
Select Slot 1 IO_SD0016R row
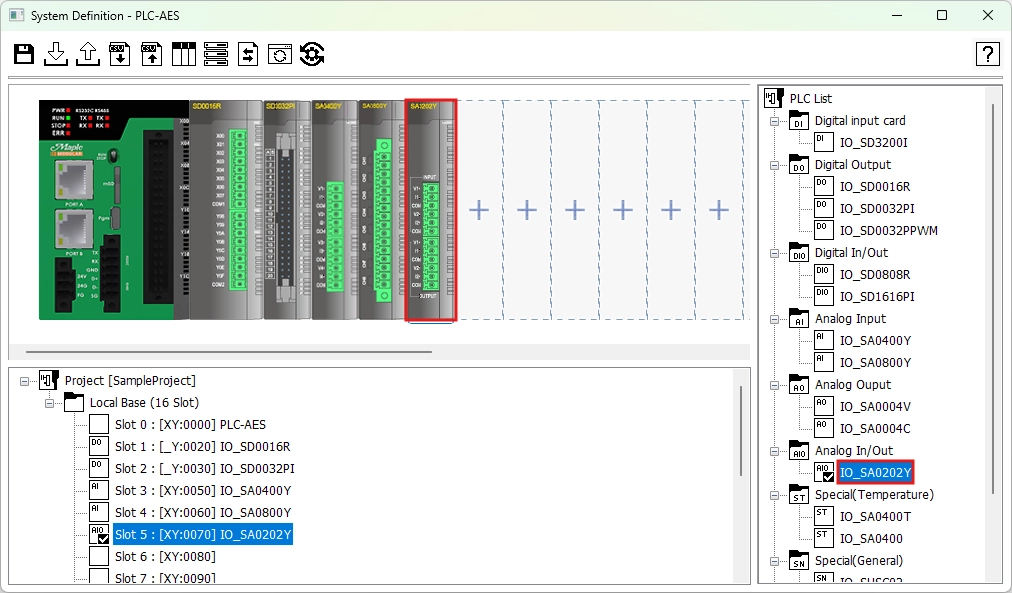203,447
